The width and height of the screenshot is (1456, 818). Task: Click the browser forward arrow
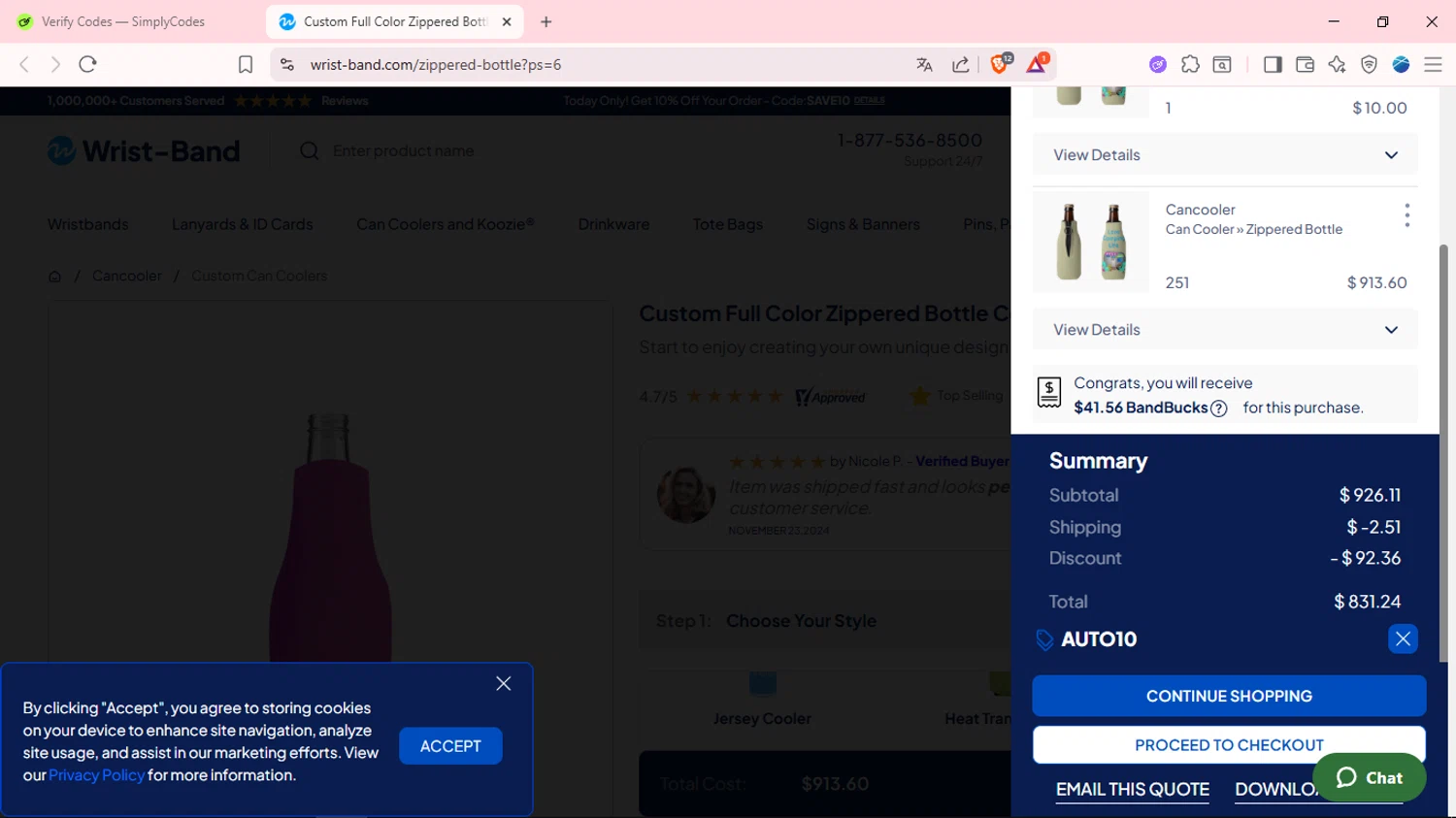coord(55,64)
